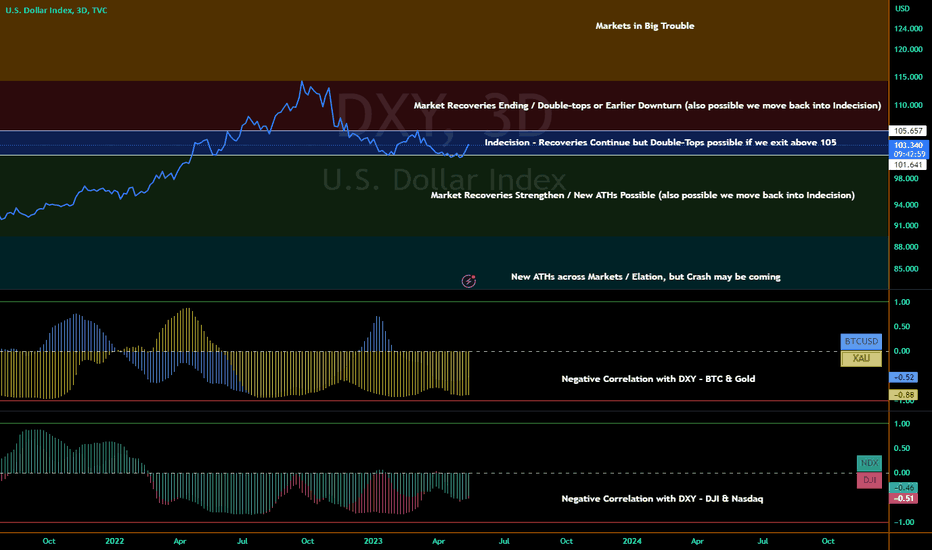Click 'Negative Correlation with DXY - DJI & Nasdaq' text
932x550 pixels.
pos(662,499)
